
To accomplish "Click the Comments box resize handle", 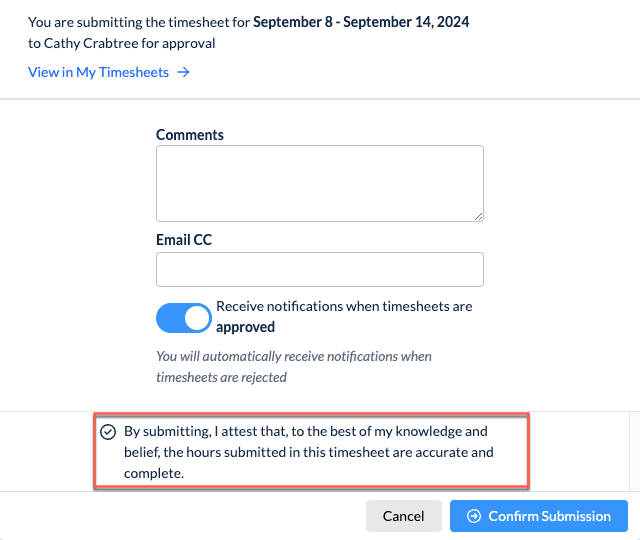I will [478, 217].
